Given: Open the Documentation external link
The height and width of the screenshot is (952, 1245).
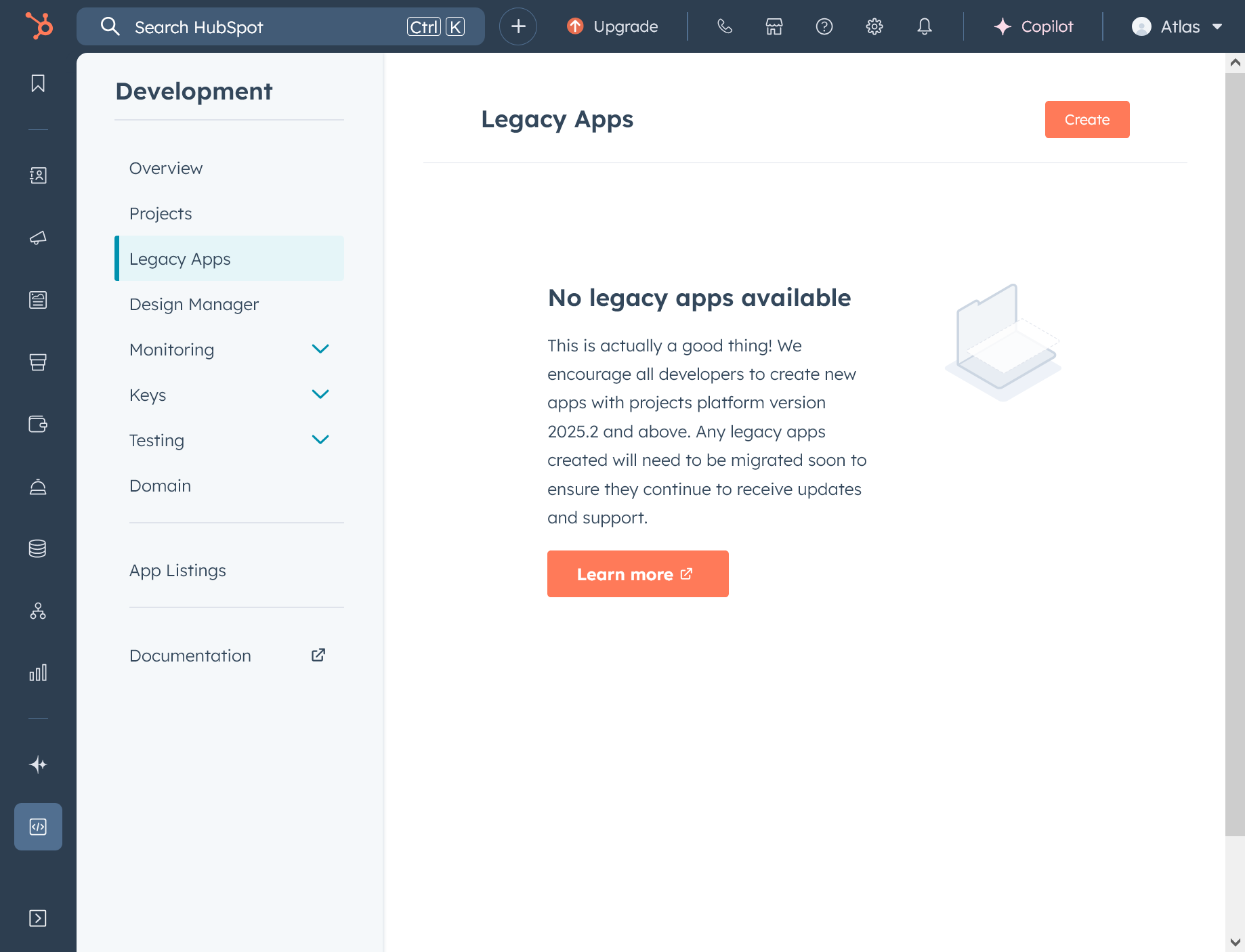Looking at the screenshot, I should pyautogui.click(x=230, y=655).
